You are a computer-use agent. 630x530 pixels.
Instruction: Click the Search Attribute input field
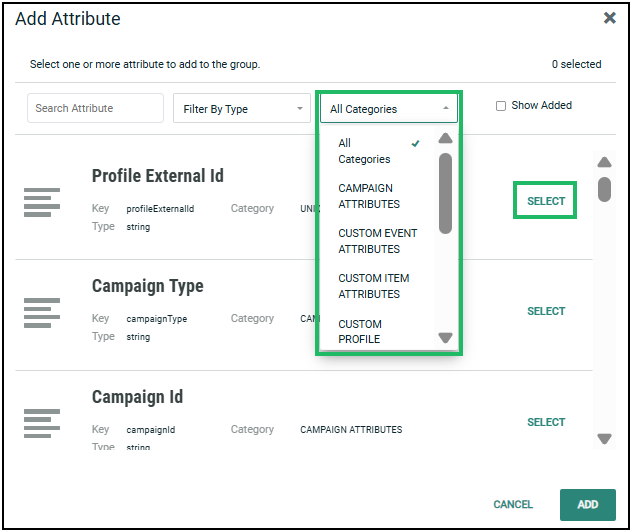coord(96,109)
